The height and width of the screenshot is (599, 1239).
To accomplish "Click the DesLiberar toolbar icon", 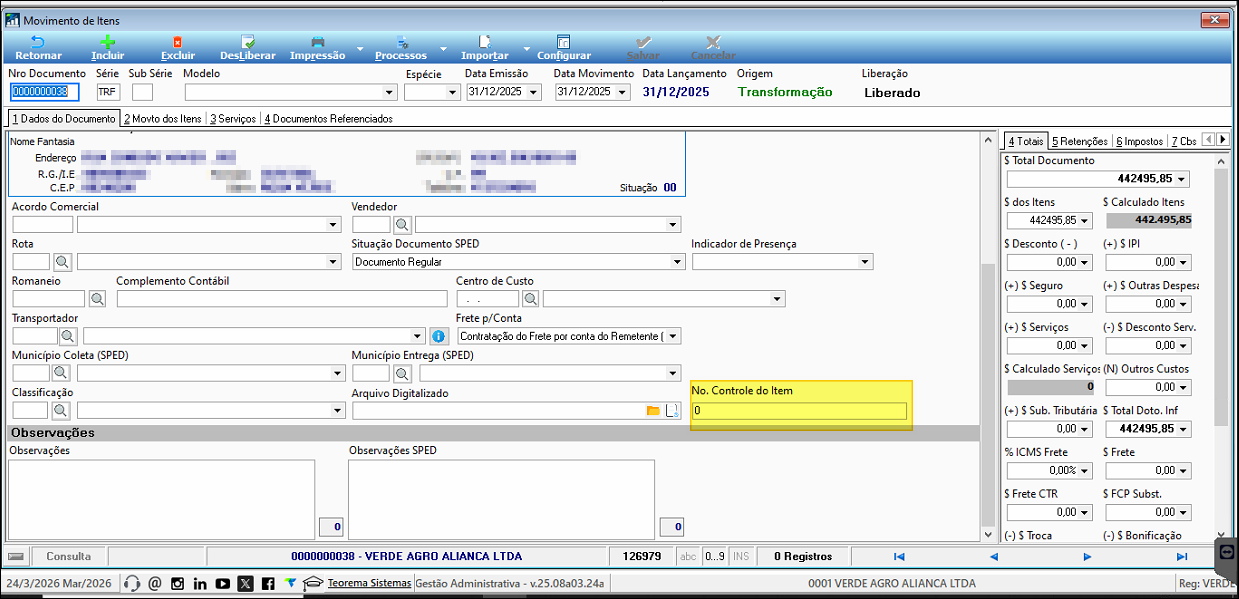I will tap(246, 42).
